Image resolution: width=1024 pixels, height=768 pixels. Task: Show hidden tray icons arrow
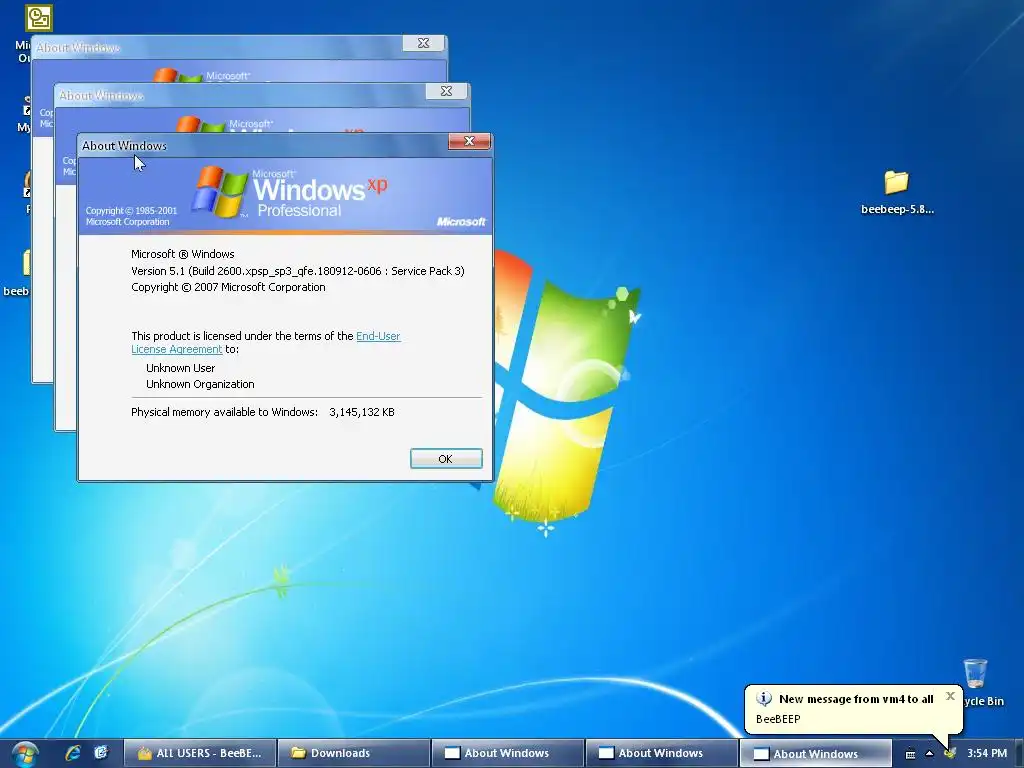(x=929, y=754)
